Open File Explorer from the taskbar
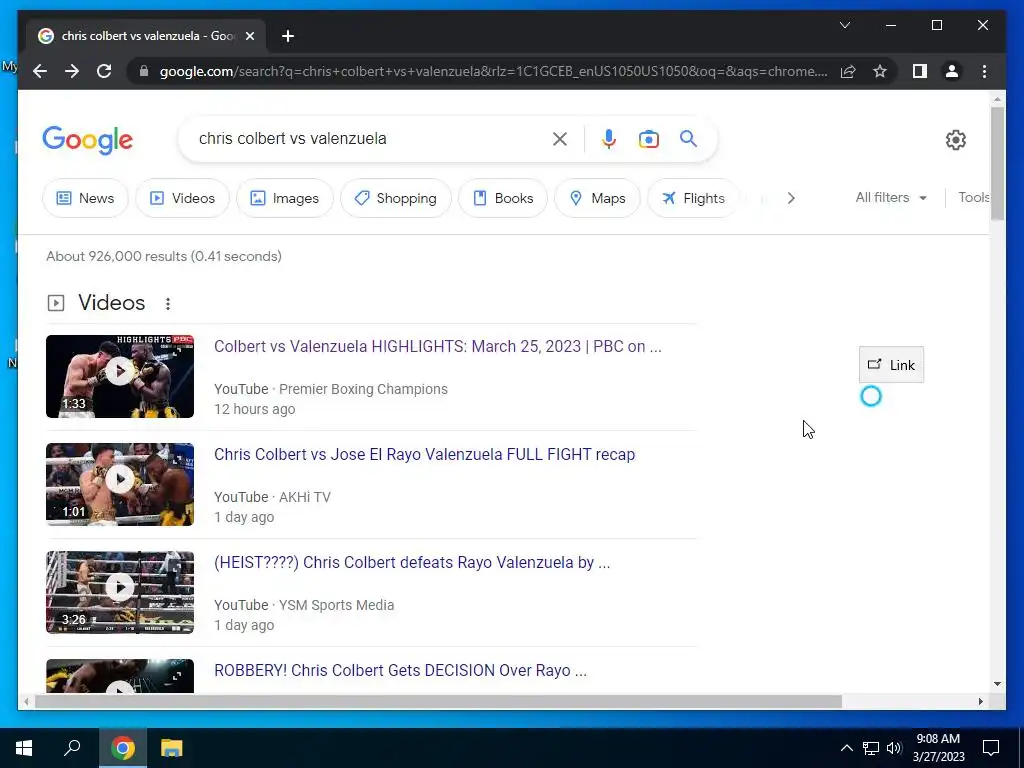Viewport: 1024px width, 768px height. tap(172, 748)
